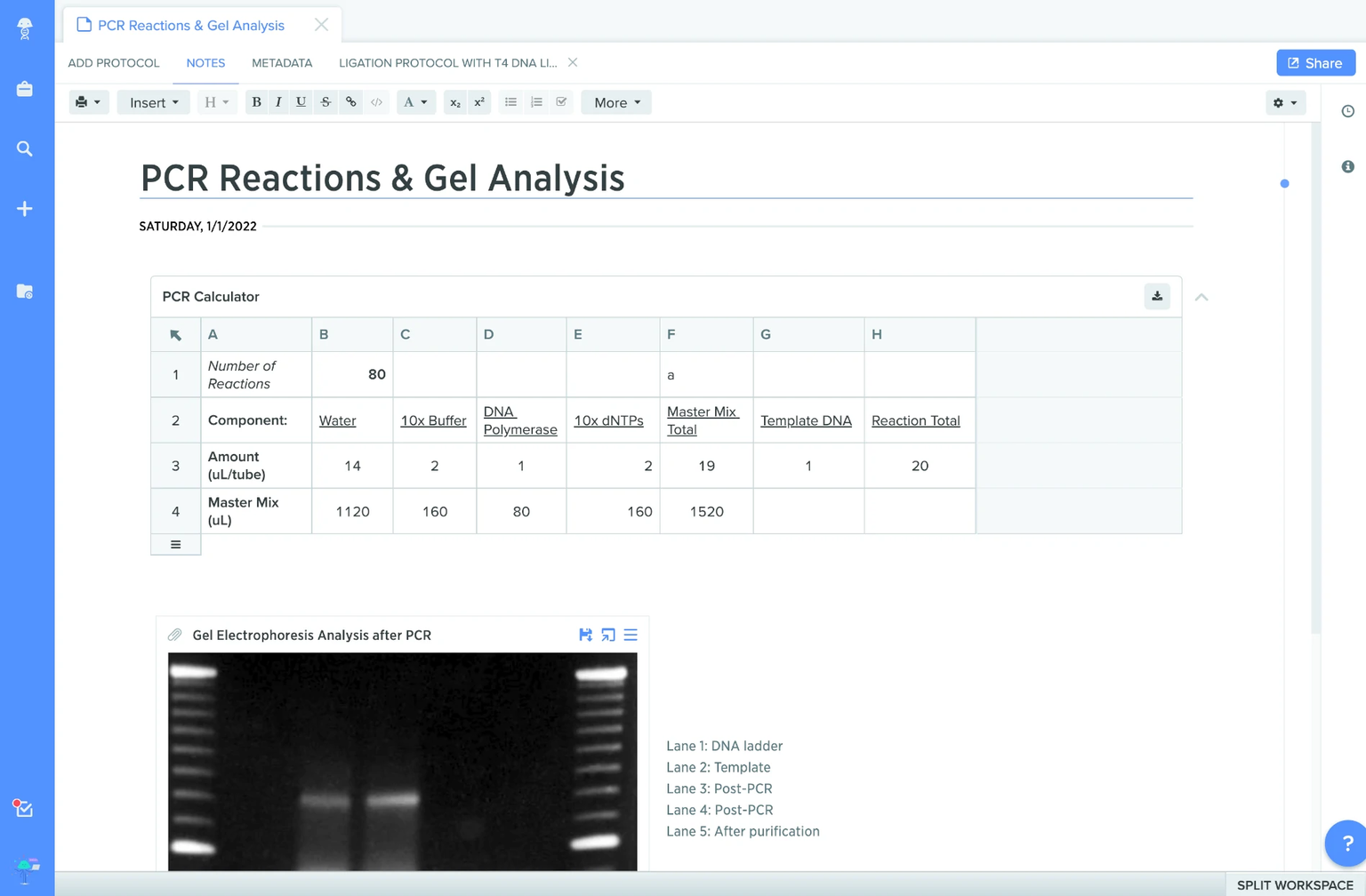Apply subscript formatting
This screenshot has height=896, width=1366.
[x=455, y=102]
